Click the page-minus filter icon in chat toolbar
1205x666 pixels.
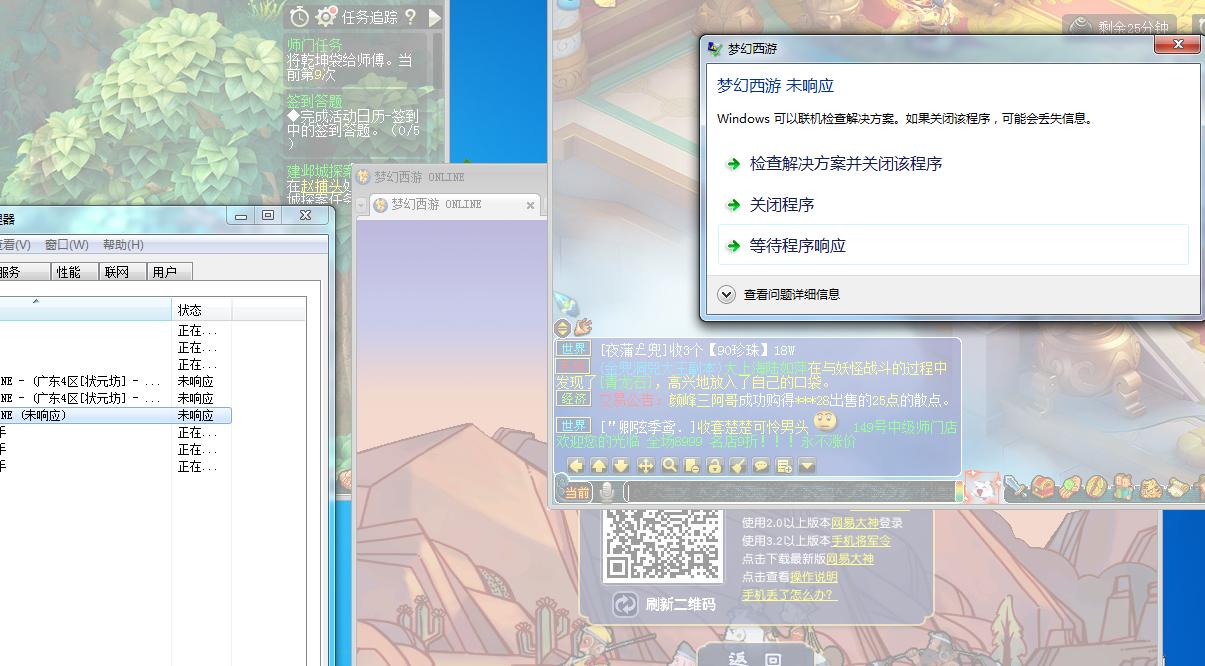691,465
